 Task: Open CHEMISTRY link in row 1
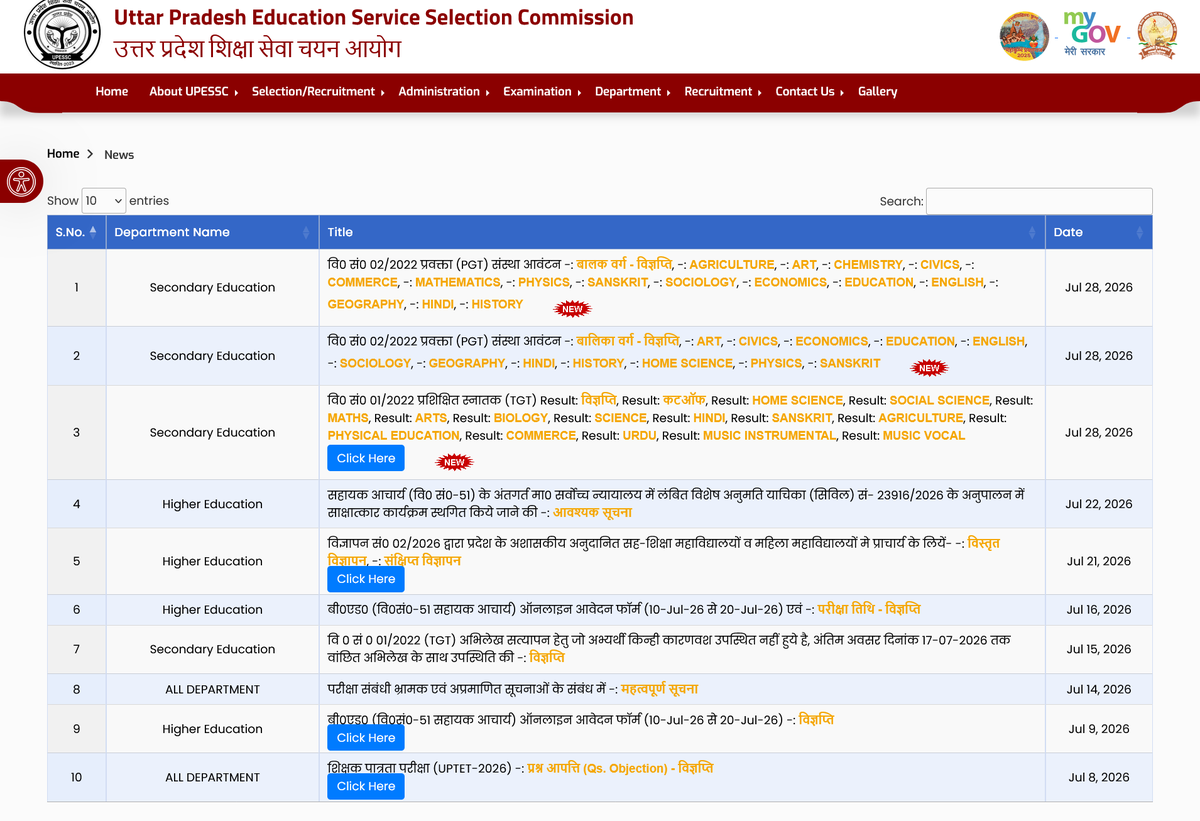pyautogui.click(x=868, y=265)
